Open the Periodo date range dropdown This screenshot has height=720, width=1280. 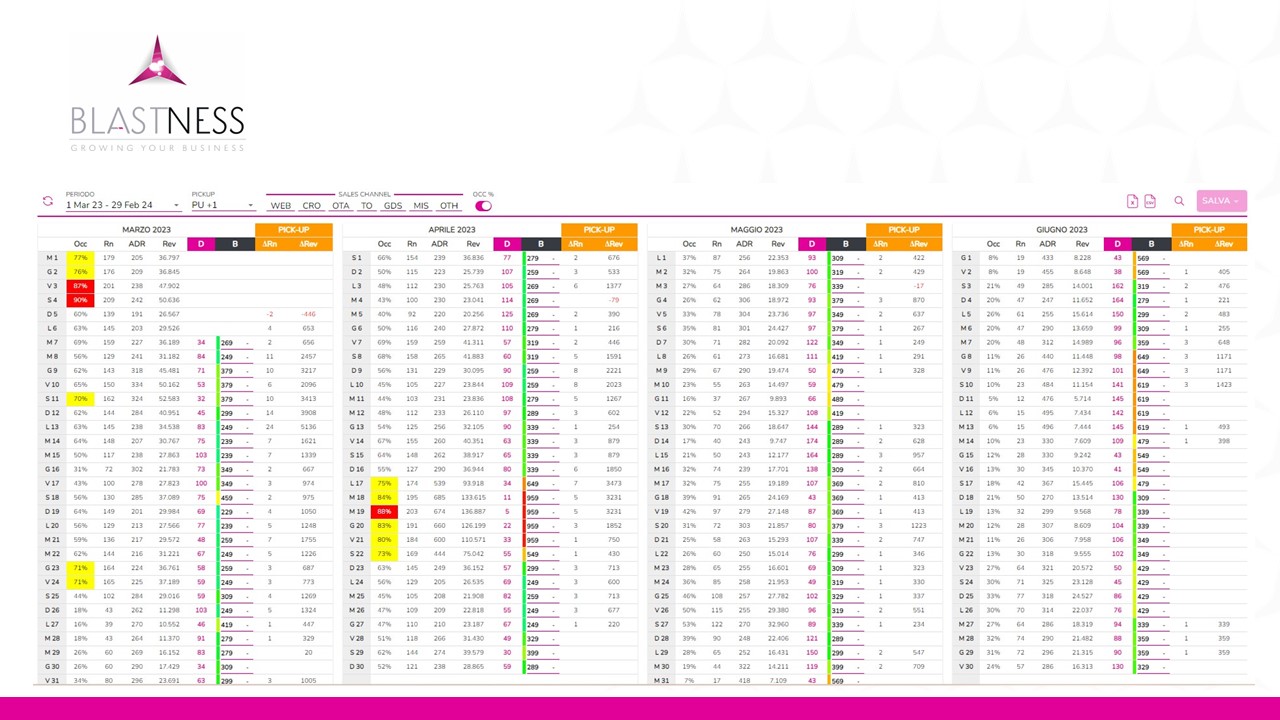point(122,205)
